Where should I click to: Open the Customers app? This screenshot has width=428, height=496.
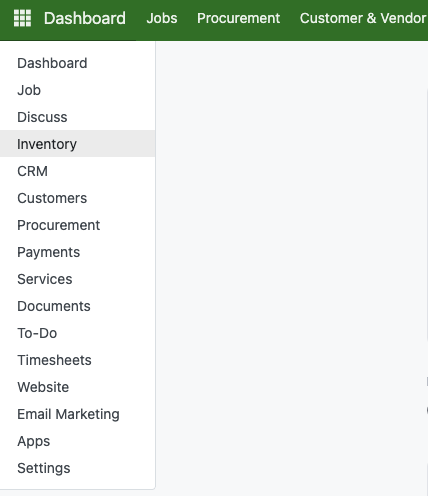tap(77, 198)
